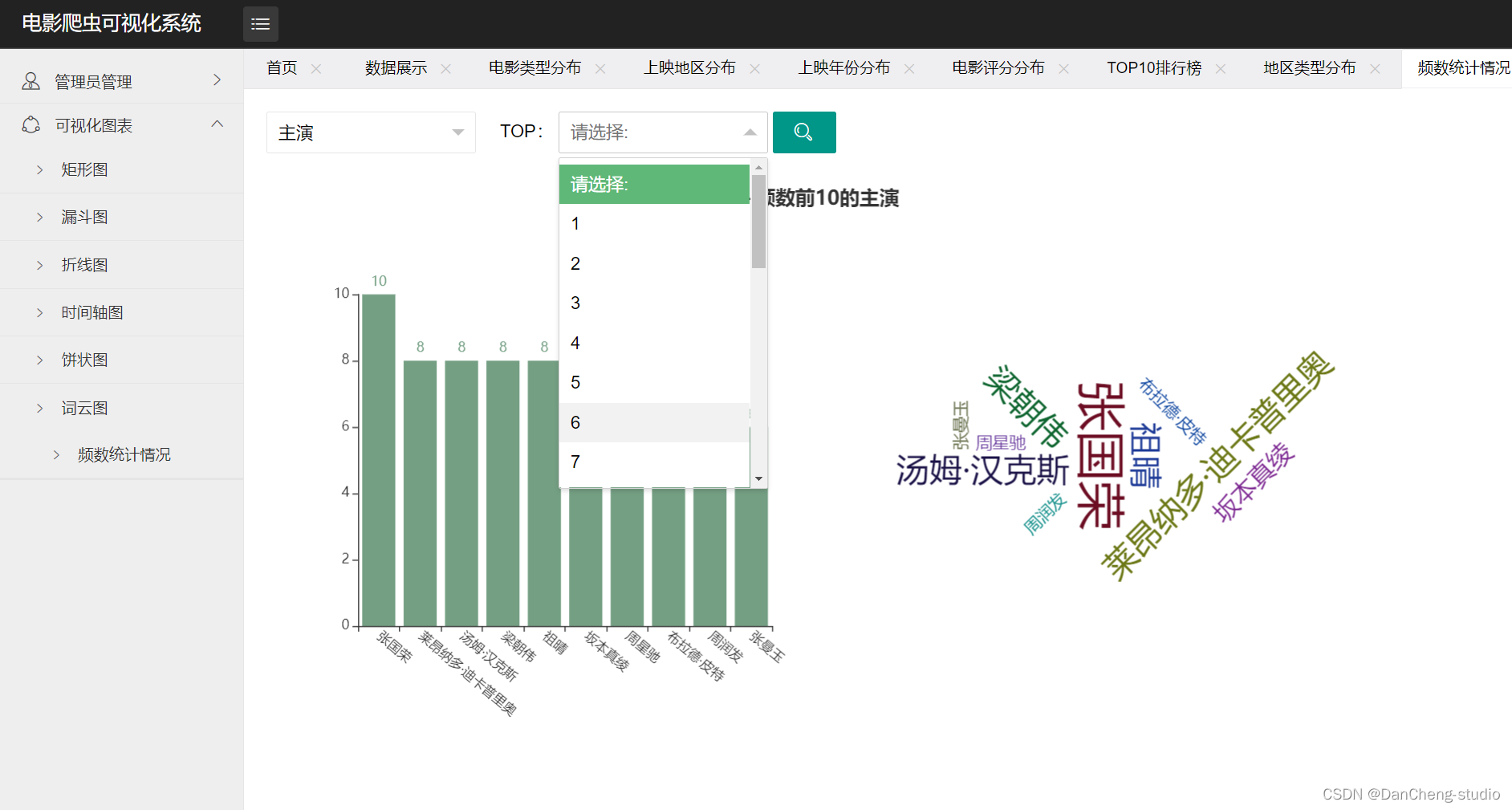Click 汤姆·汉克斯 in the word cloud
The image size is (1512, 810).
pos(982,470)
